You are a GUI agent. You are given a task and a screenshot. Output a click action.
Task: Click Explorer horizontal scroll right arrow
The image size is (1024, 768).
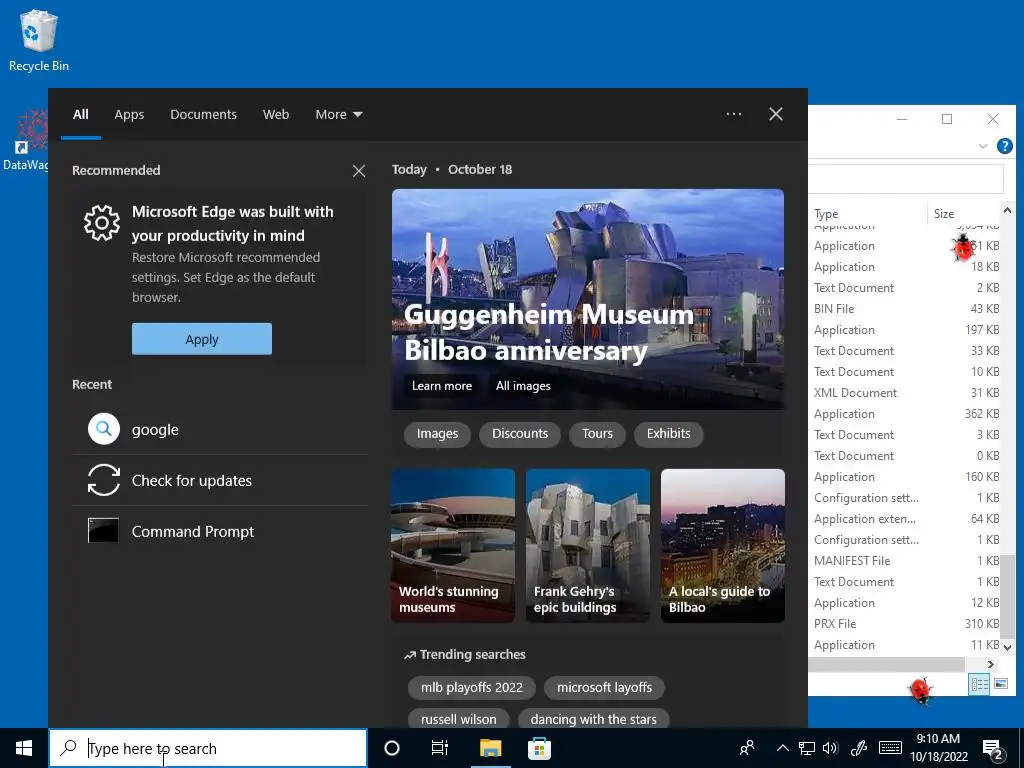point(991,664)
